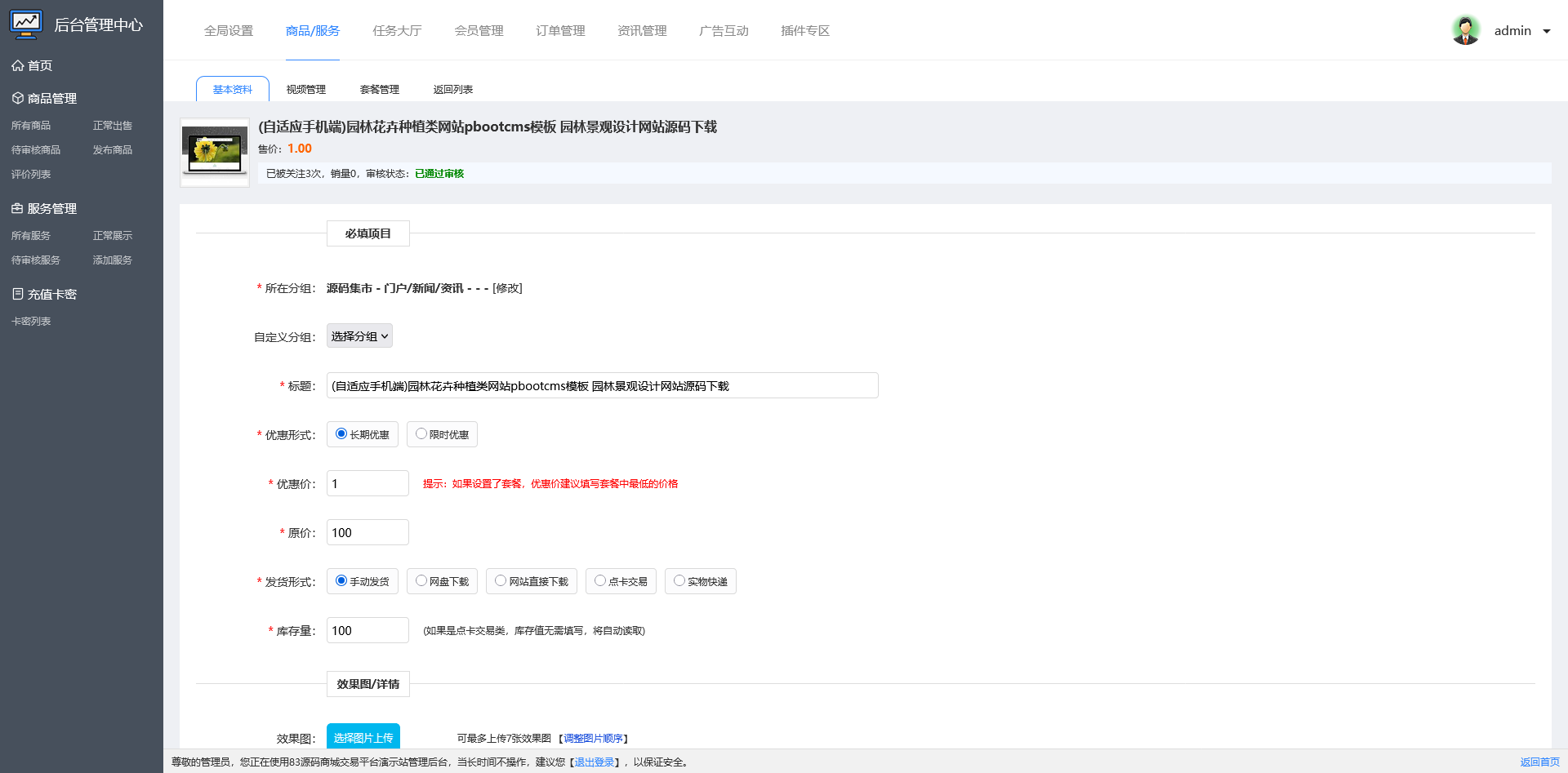This screenshot has height=773, width=1568.
Task: Click the 首页 sidebar link
Action: (x=40, y=65)
